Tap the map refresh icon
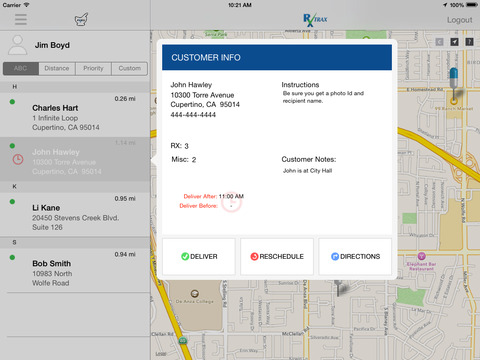The height and width of the screenshot is (360, 480). point(439,42)
